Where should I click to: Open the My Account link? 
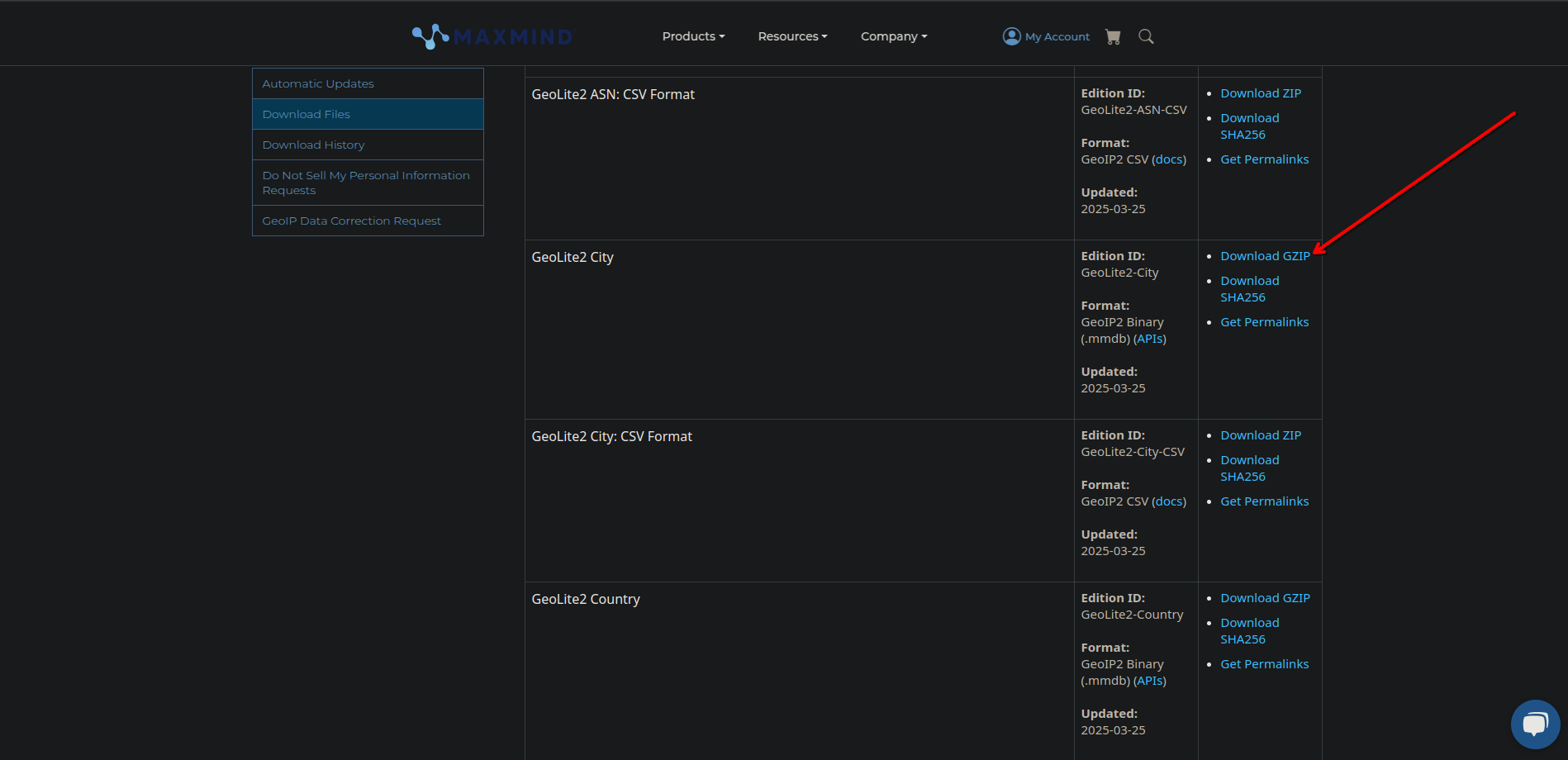pyautogui.click(x=1057, y=36)
